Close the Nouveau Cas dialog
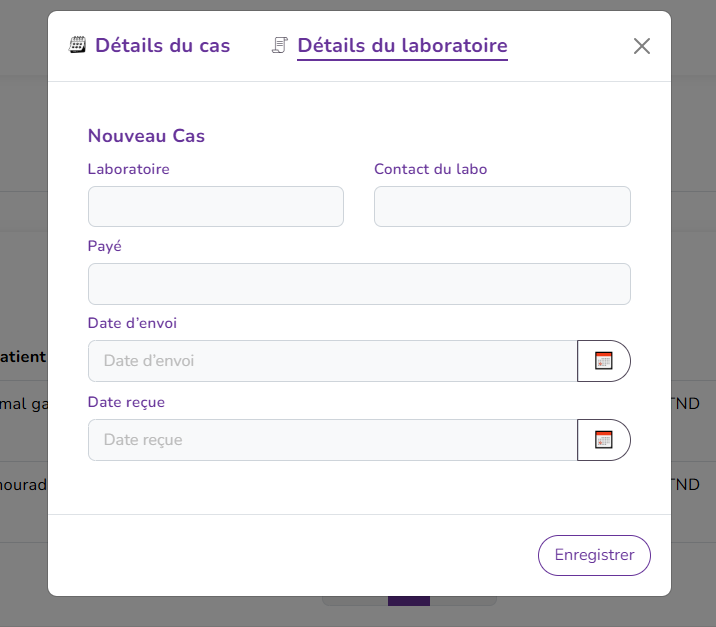Viewport: 716px width, 627px height. (x=642, y=46)
